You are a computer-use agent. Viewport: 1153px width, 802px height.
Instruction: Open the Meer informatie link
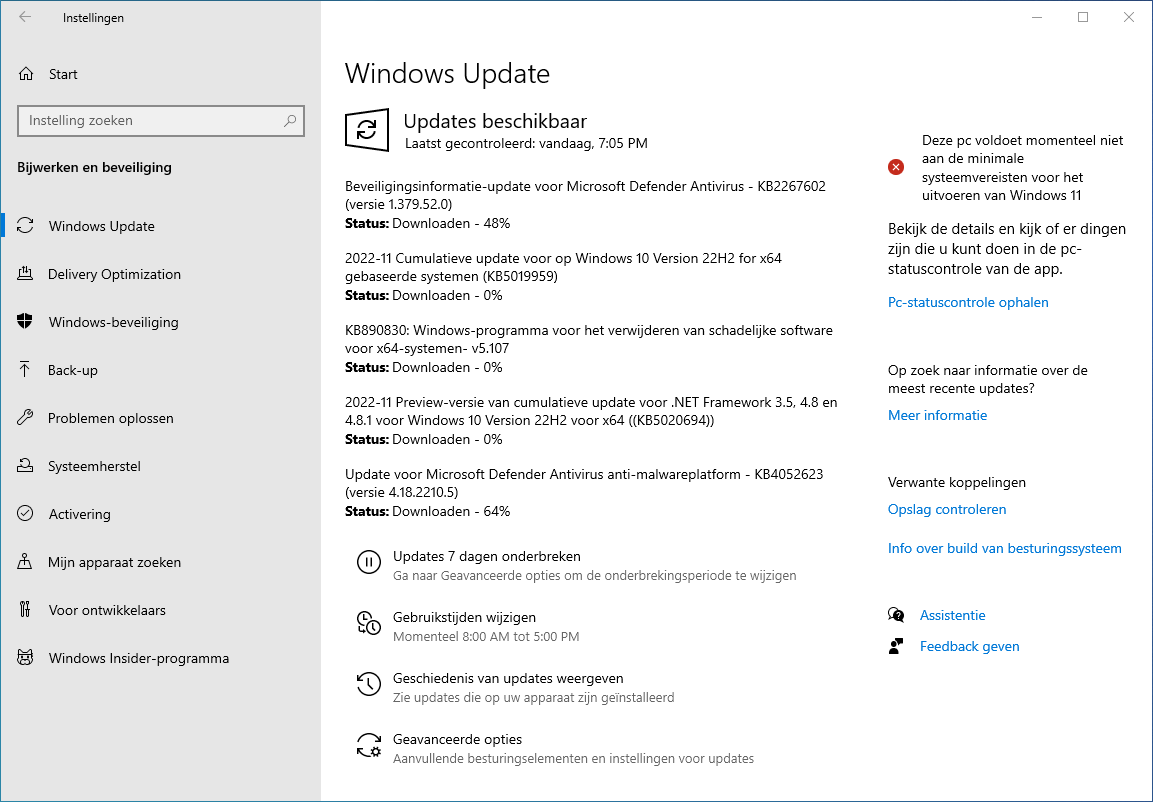point(937,415)
